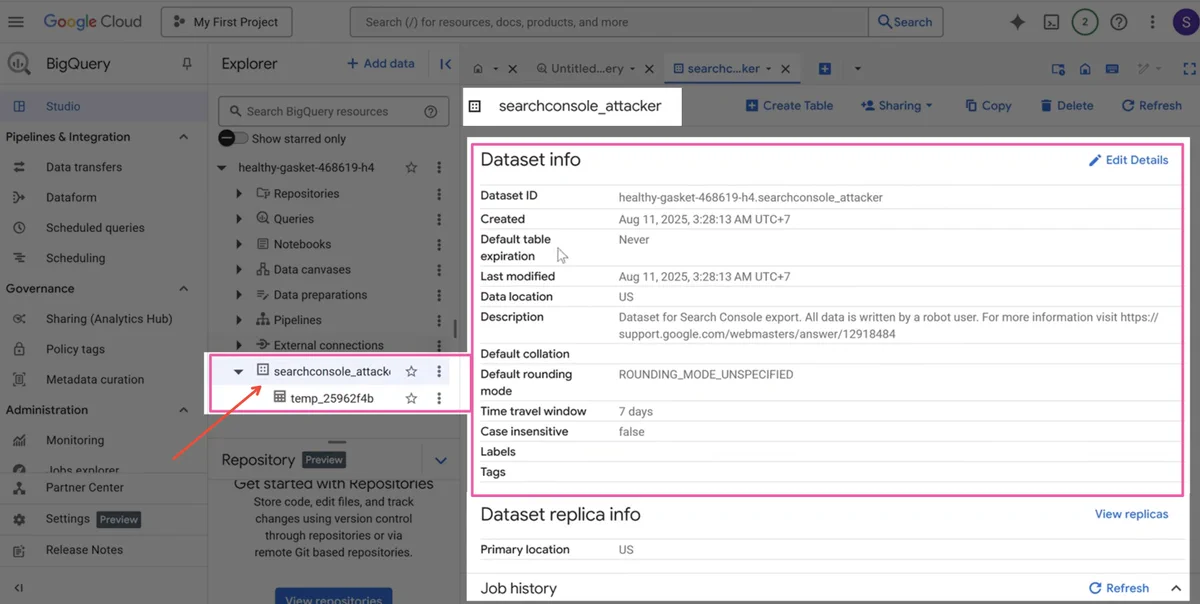Open Sharing (Analytics Hub) page
Viewport: 1200px width, 604px height.
coord(108,319)
